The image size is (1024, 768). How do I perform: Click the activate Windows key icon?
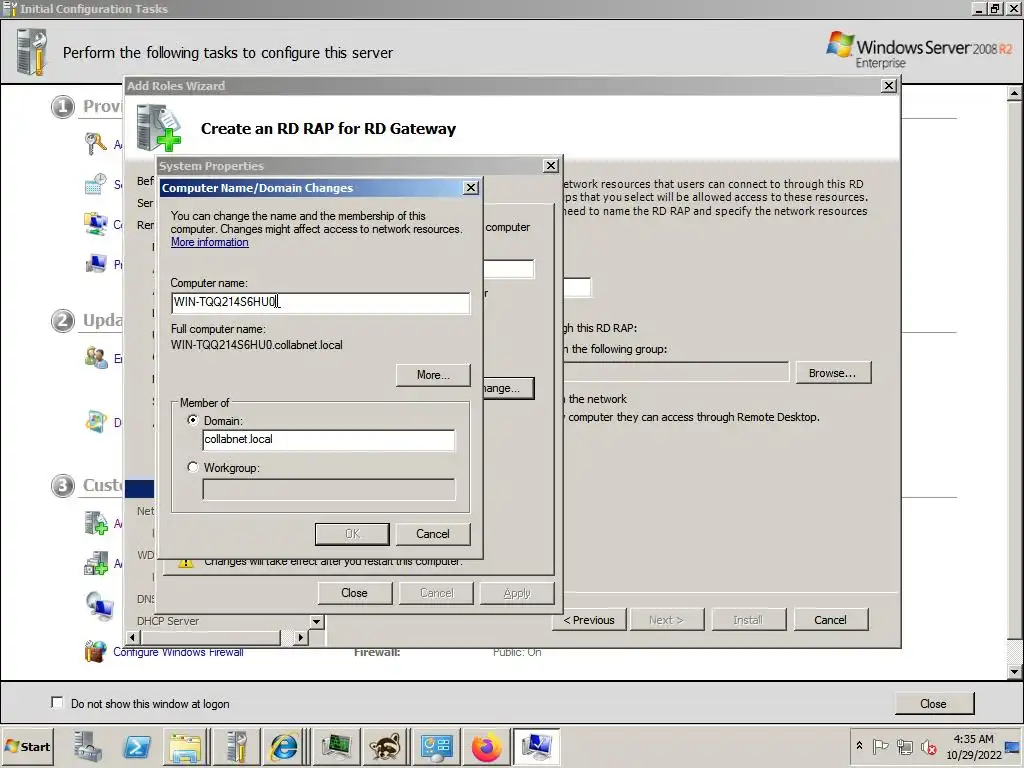click(x=95, y=143)
